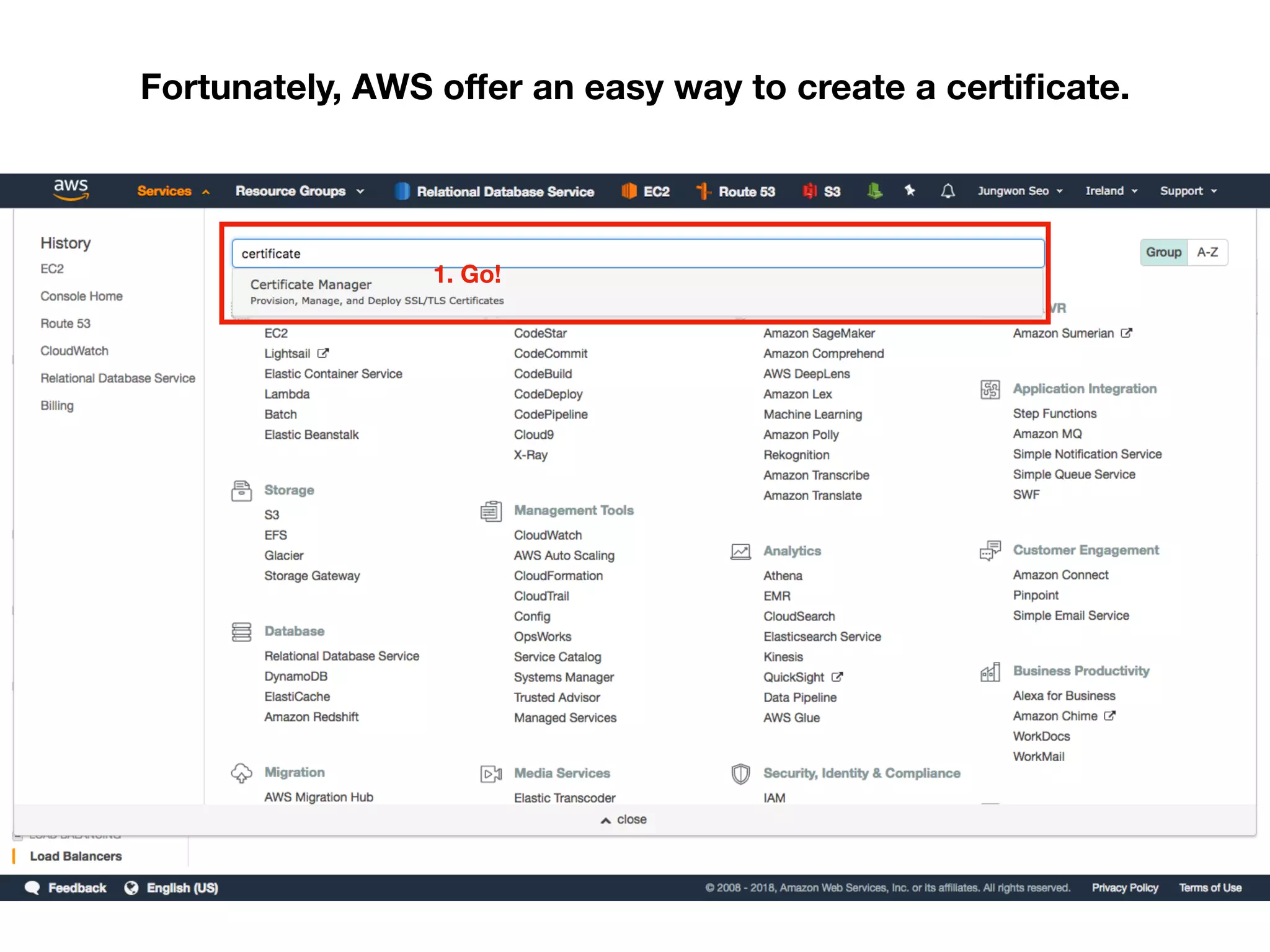Click the Business Productivity icon
Screen dimensions: 1270x952
990,671
